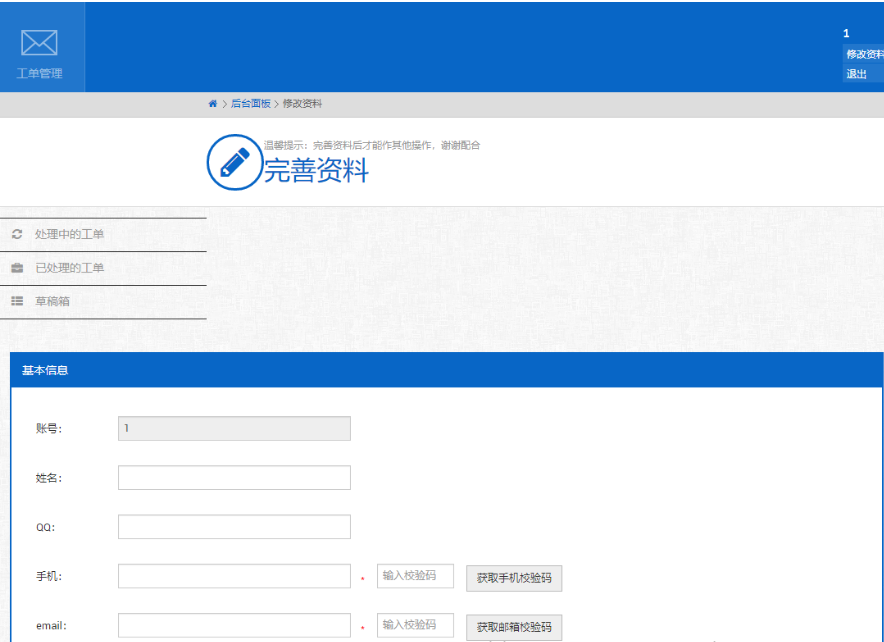
Task: Open the 已处理的工单 sidebar item
Action: [x=103, y=268]
